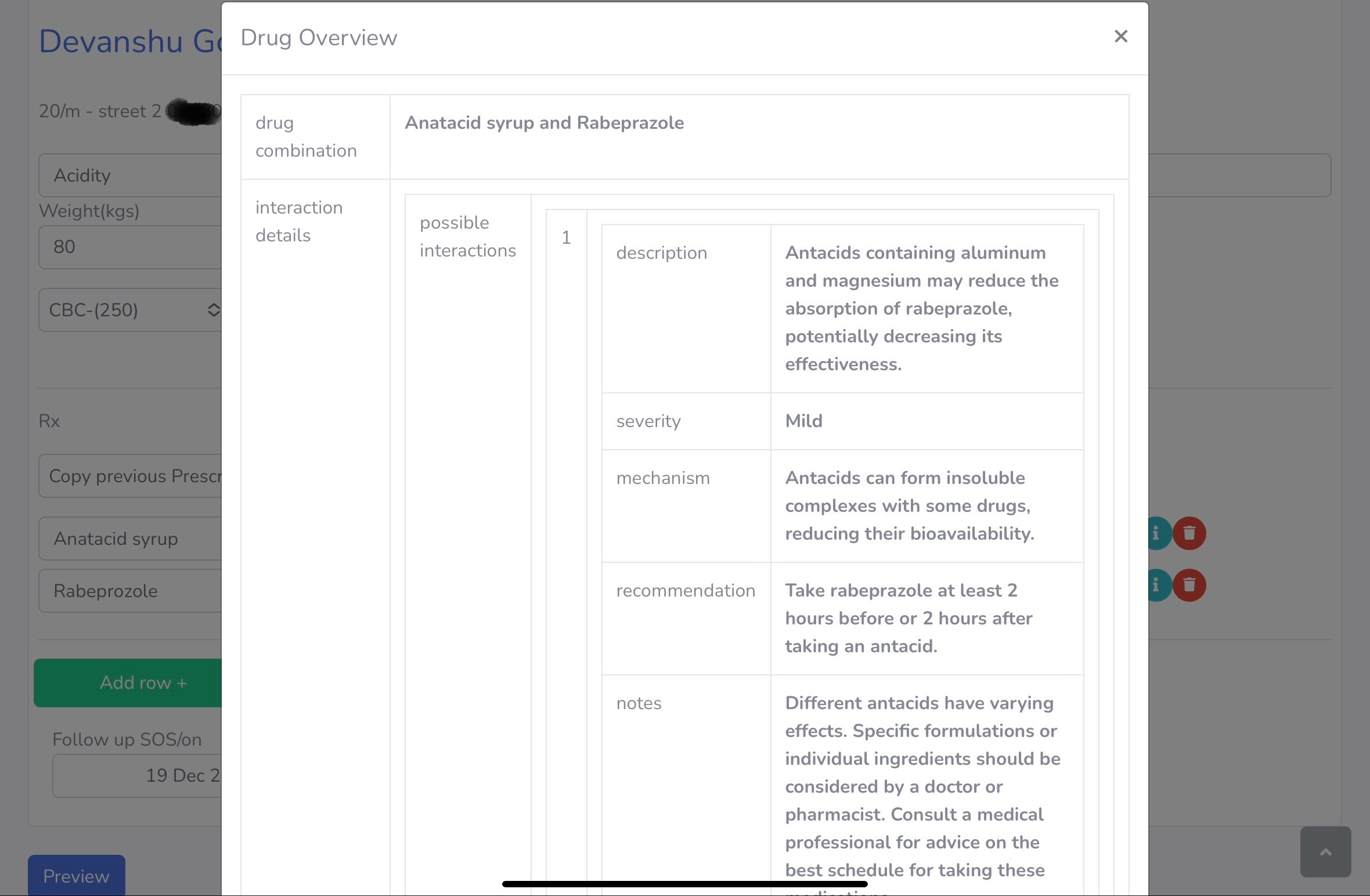The height and width of the screenshot is (896, 1370).
Task: Click the insoluble complexes mechanism text
Action: (x=910, y=506)
